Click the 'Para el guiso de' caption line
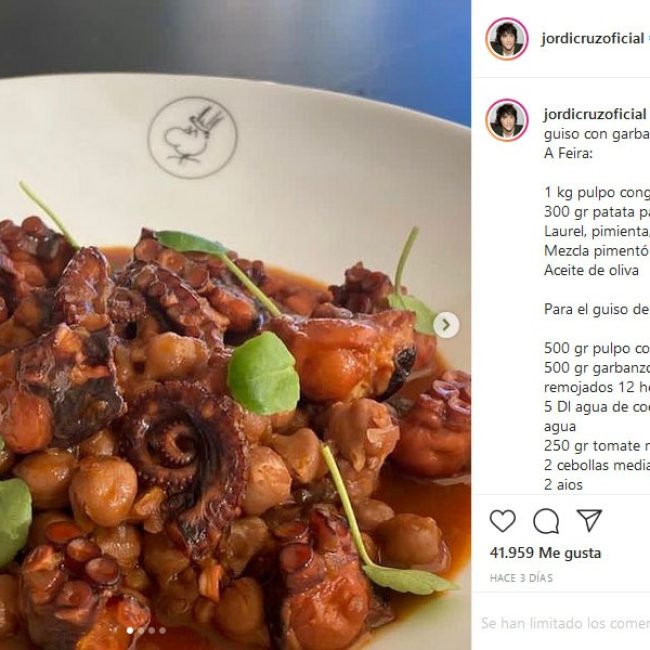 597,309
